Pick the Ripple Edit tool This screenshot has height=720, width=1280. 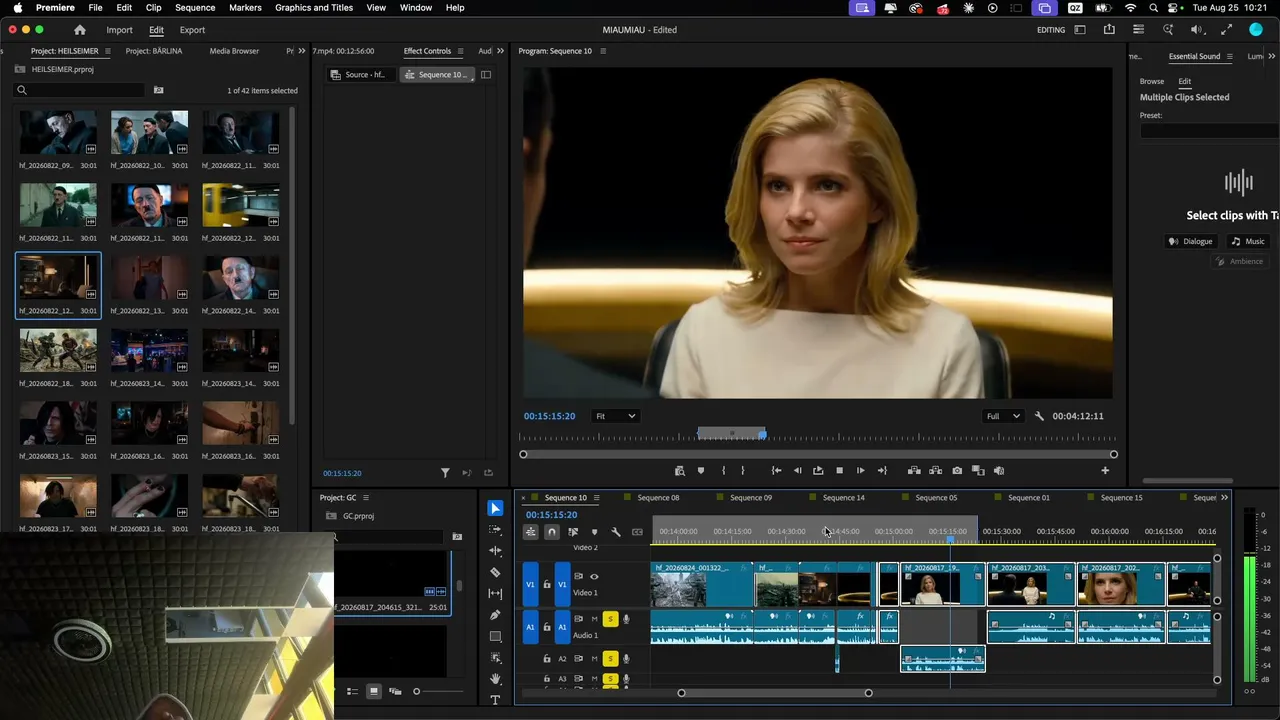495,551
